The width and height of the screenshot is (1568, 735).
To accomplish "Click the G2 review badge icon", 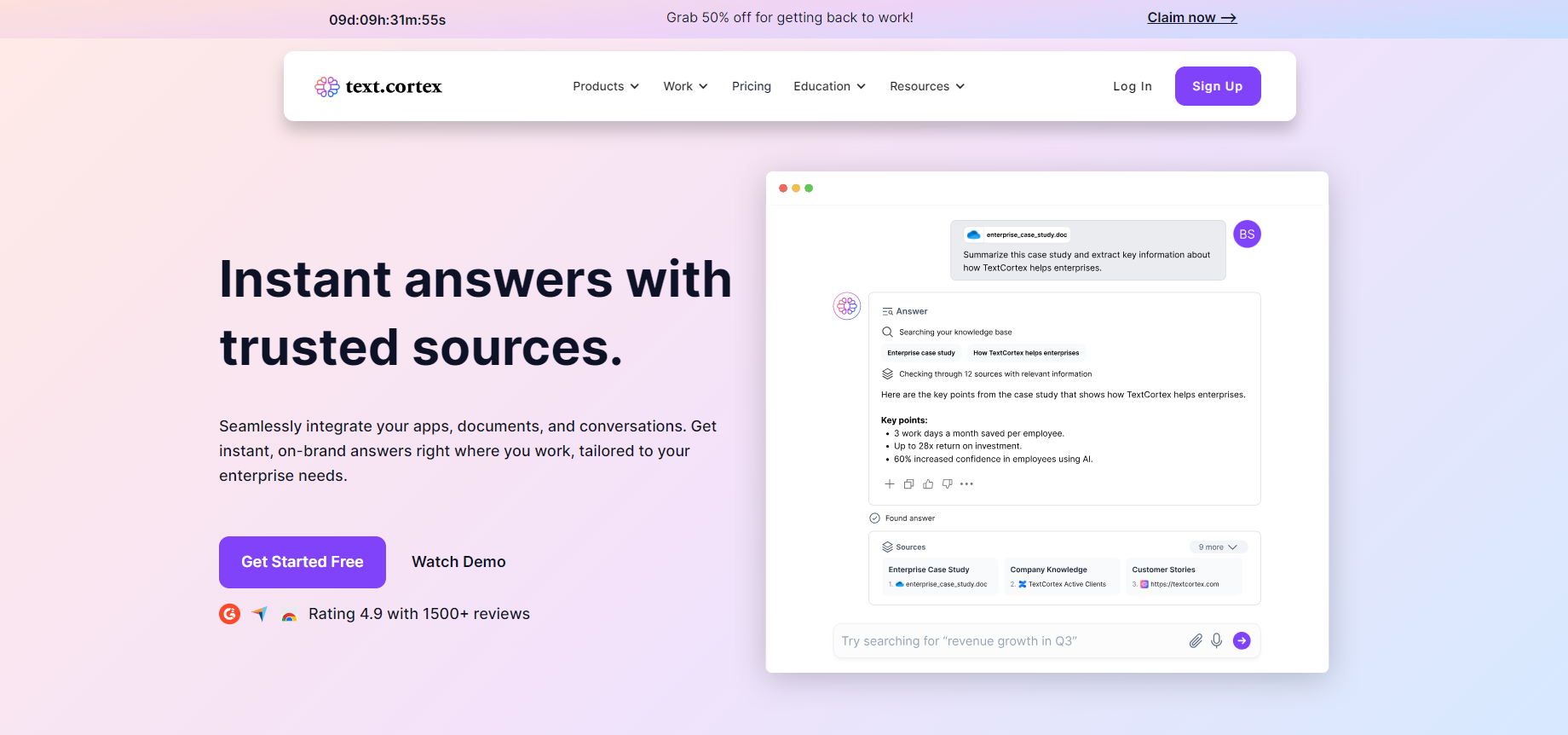I will 229,614.
